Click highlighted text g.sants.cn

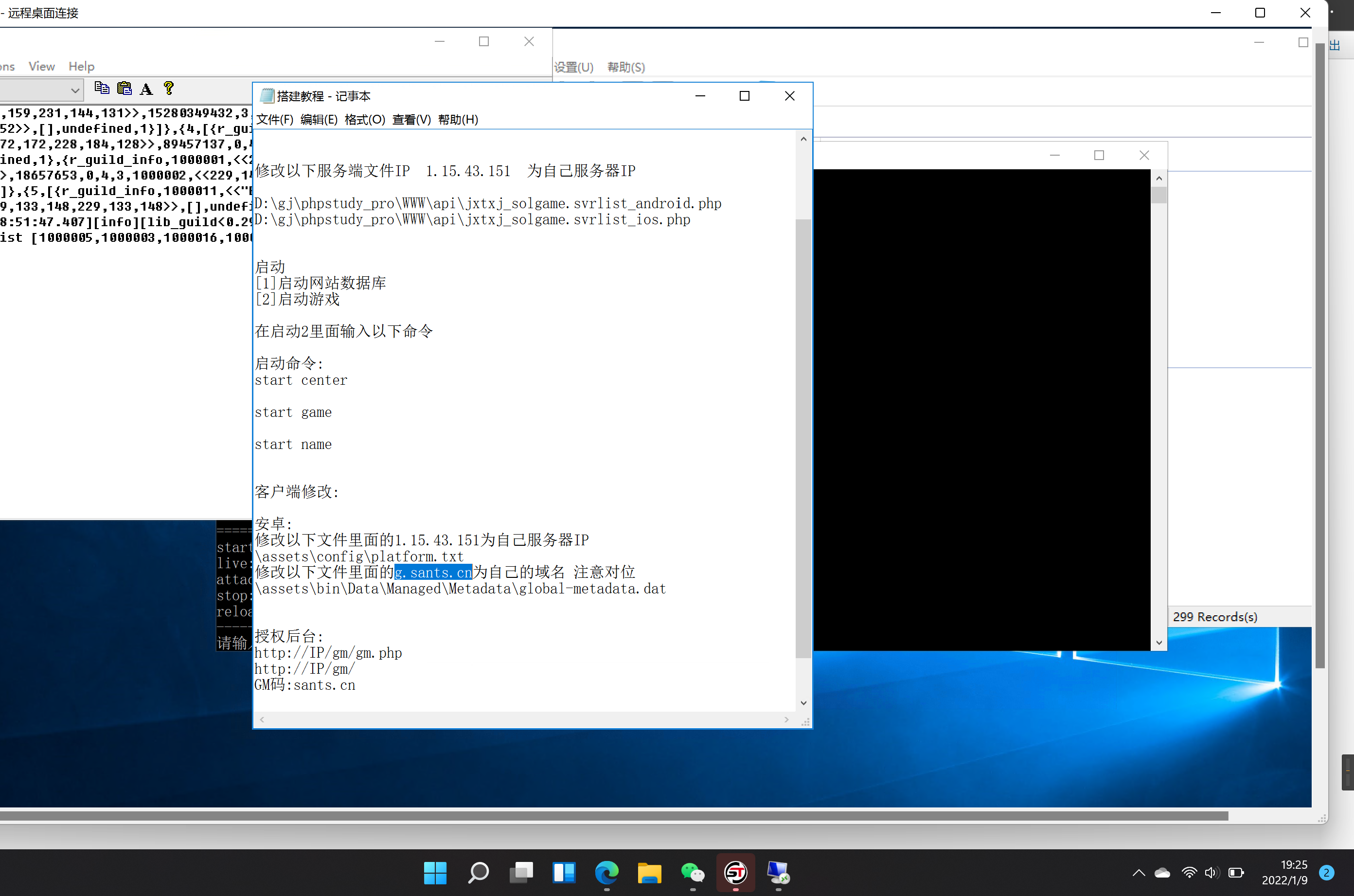click(x=433, y=572)
